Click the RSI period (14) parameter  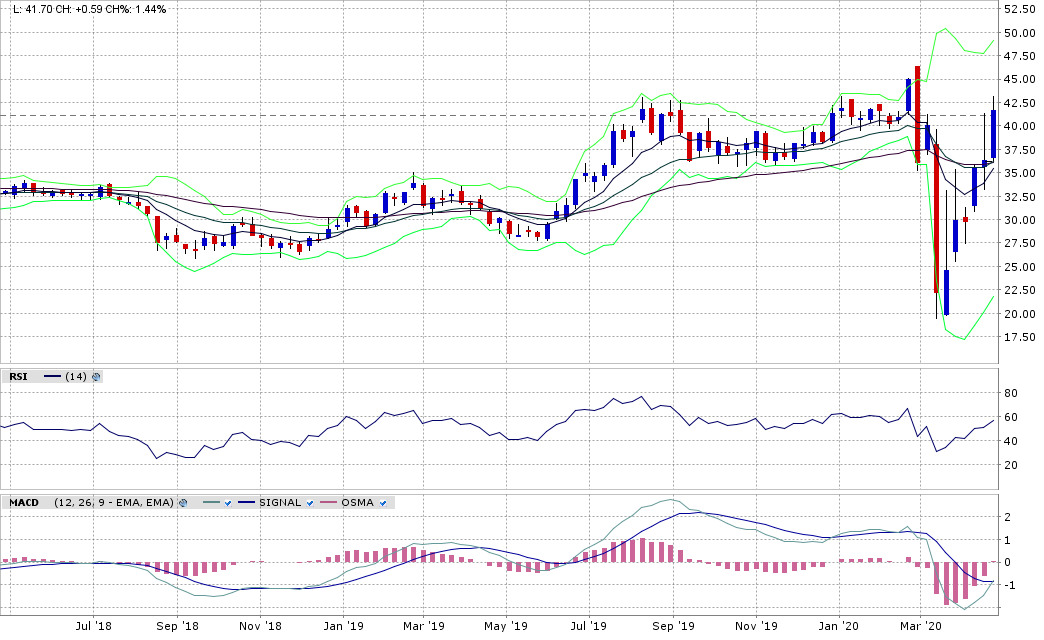click(x=75, y=377)
